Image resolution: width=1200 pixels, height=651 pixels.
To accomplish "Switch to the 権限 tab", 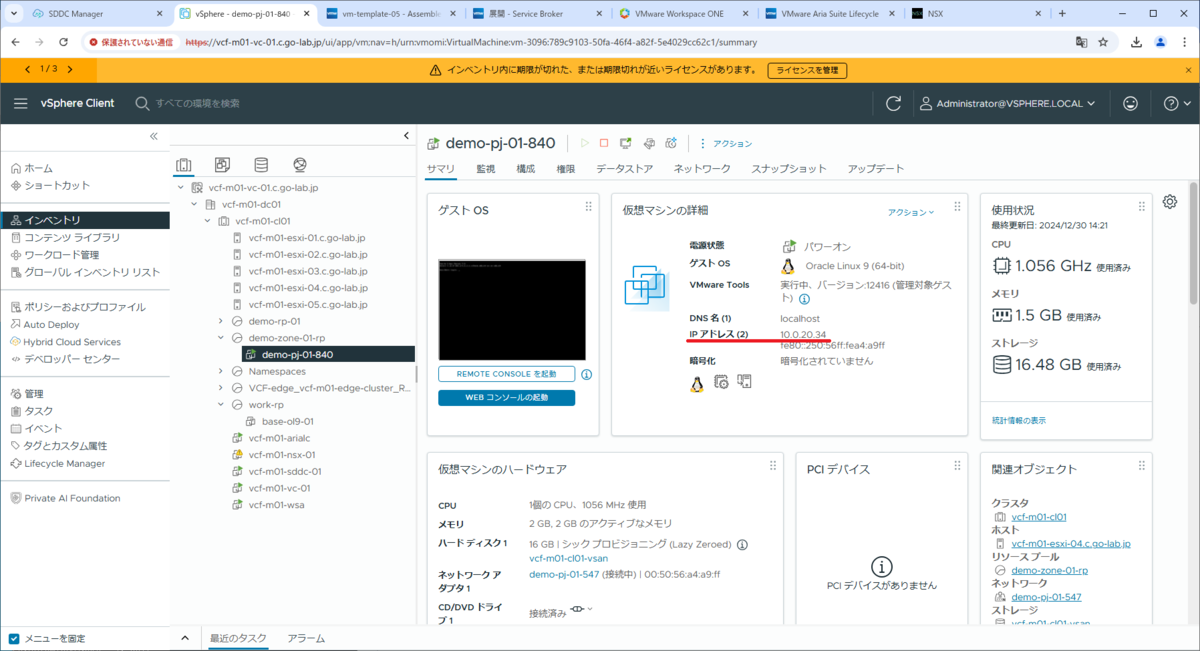I will pyautogui.click(x=566, y=169).
